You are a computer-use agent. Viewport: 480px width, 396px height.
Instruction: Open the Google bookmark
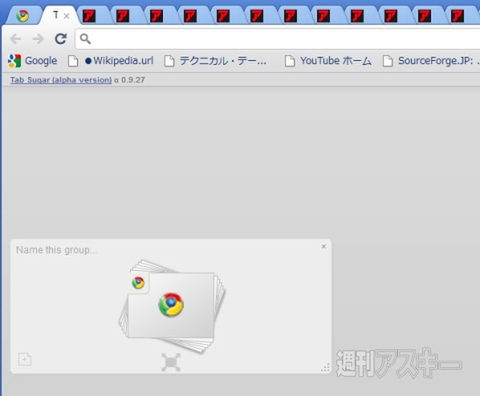(x=32, y=61)
